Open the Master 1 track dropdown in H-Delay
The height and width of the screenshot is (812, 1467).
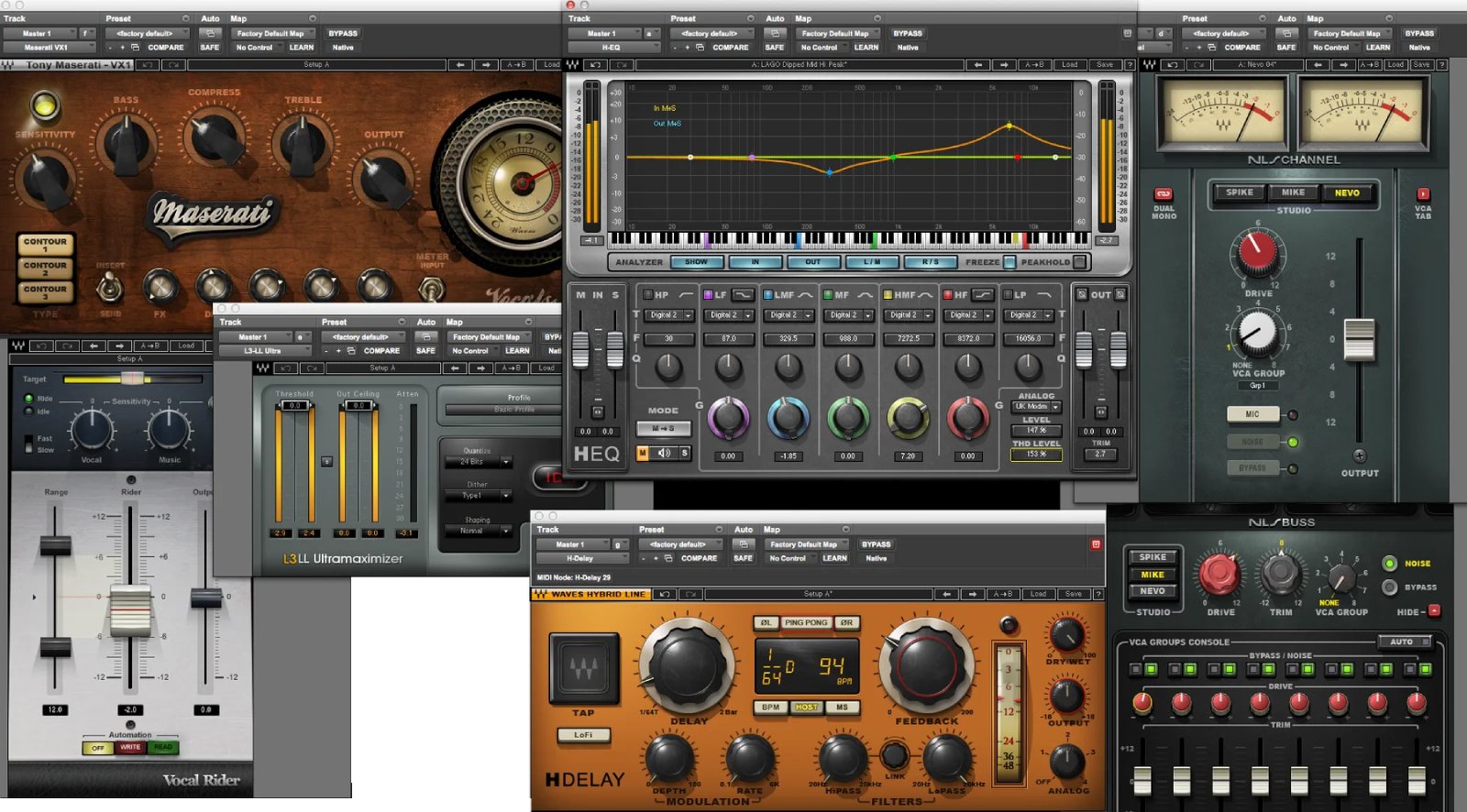coord(574,544)
